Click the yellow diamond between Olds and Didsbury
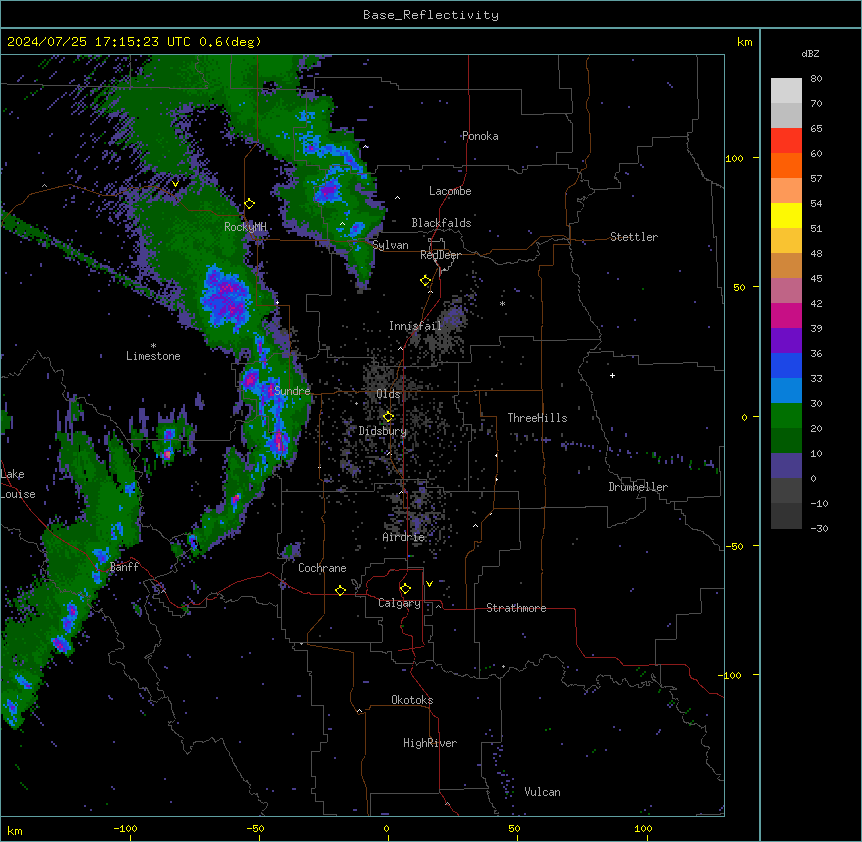 click(x=388, y=417)
